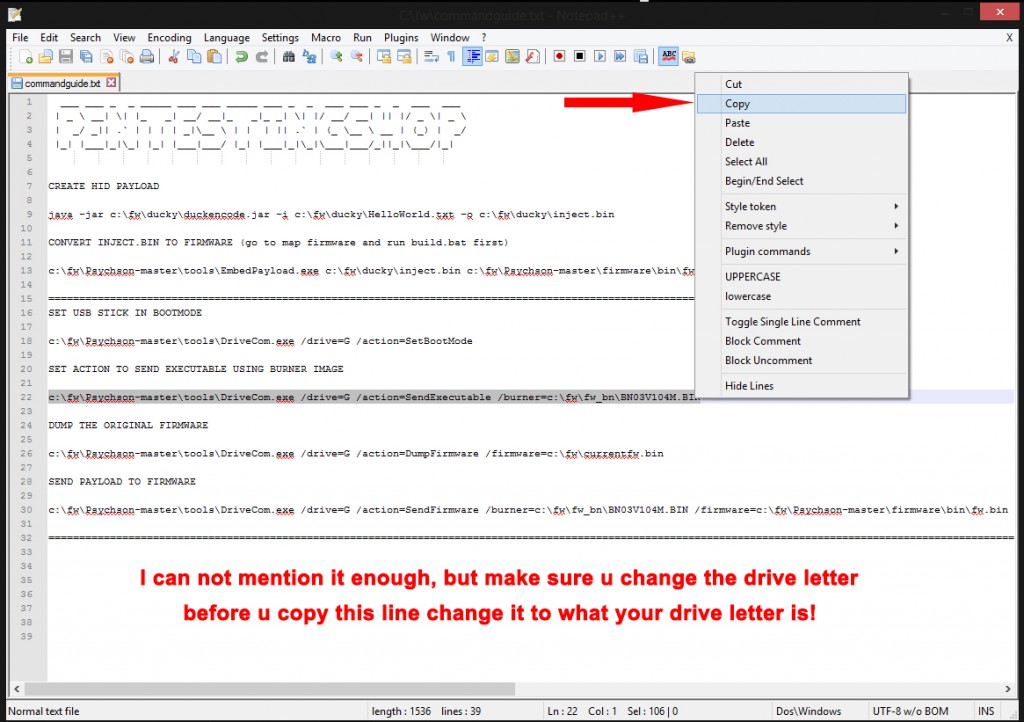Switch to the commandguide.txt tab

(63, 84)
